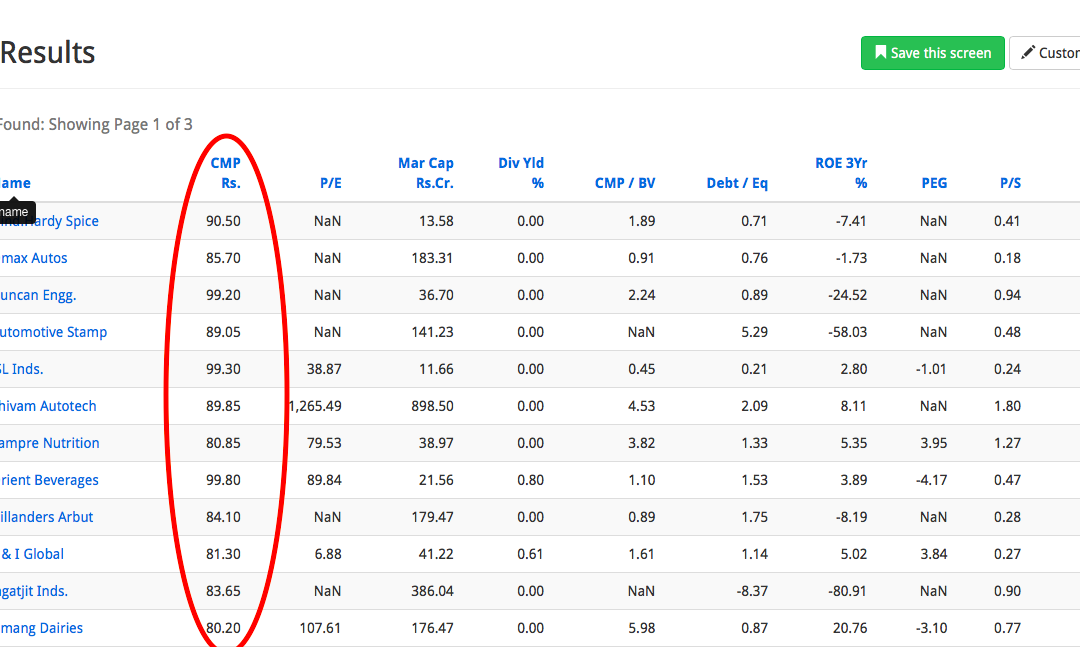Screen dimensions: 1080x647
Task: Sort by Mar Cap Rs.Cr. header
Action: tap(426, 173)
